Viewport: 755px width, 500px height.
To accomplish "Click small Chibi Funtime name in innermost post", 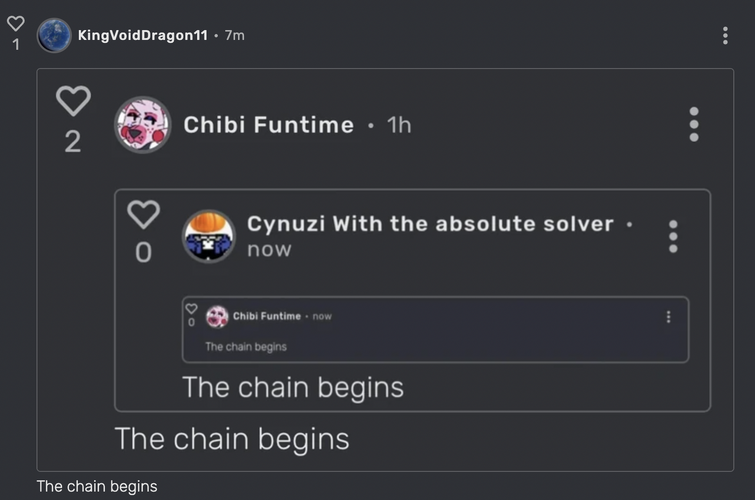I will (x=267, y=316).
